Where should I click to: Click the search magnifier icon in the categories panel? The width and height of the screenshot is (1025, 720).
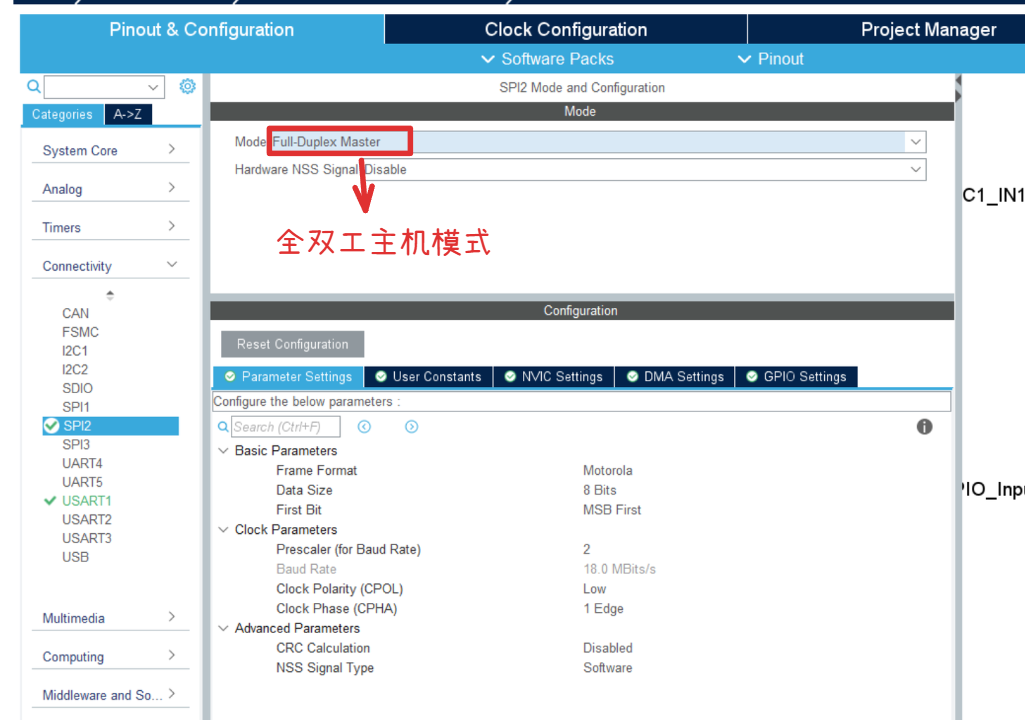click(x=33, y=86)
